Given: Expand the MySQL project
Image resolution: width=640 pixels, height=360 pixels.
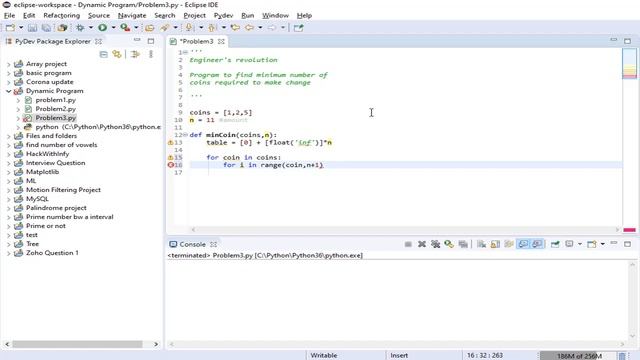Looking at the screenshot, I should pos(9,199).
